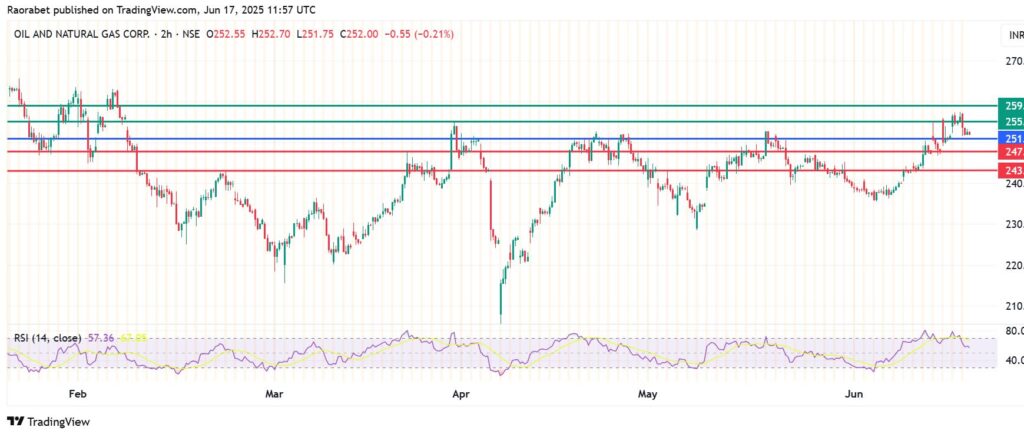Click the RSI 80 level on scale
The width and height of the screenshot is (1024, 437).
click(1012, 331)
